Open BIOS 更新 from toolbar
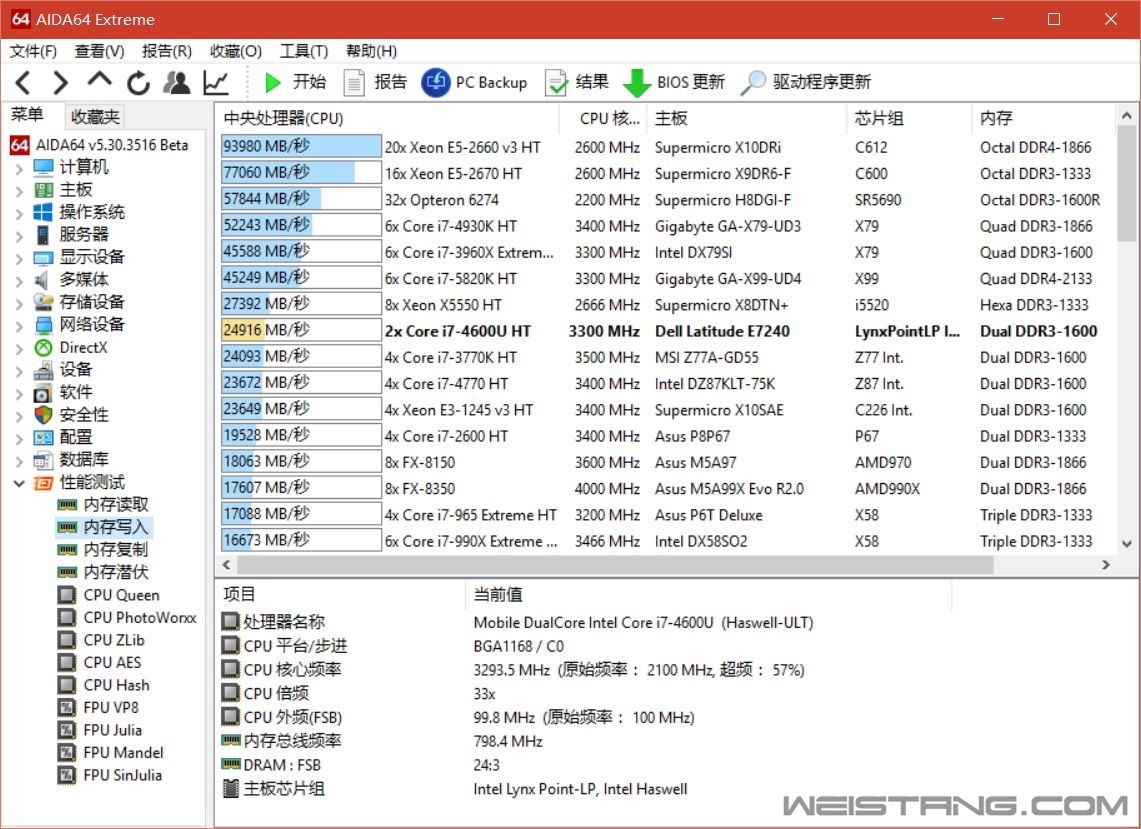The height and width of the screenshot is (829, 1141). click(x=675, y=82)
